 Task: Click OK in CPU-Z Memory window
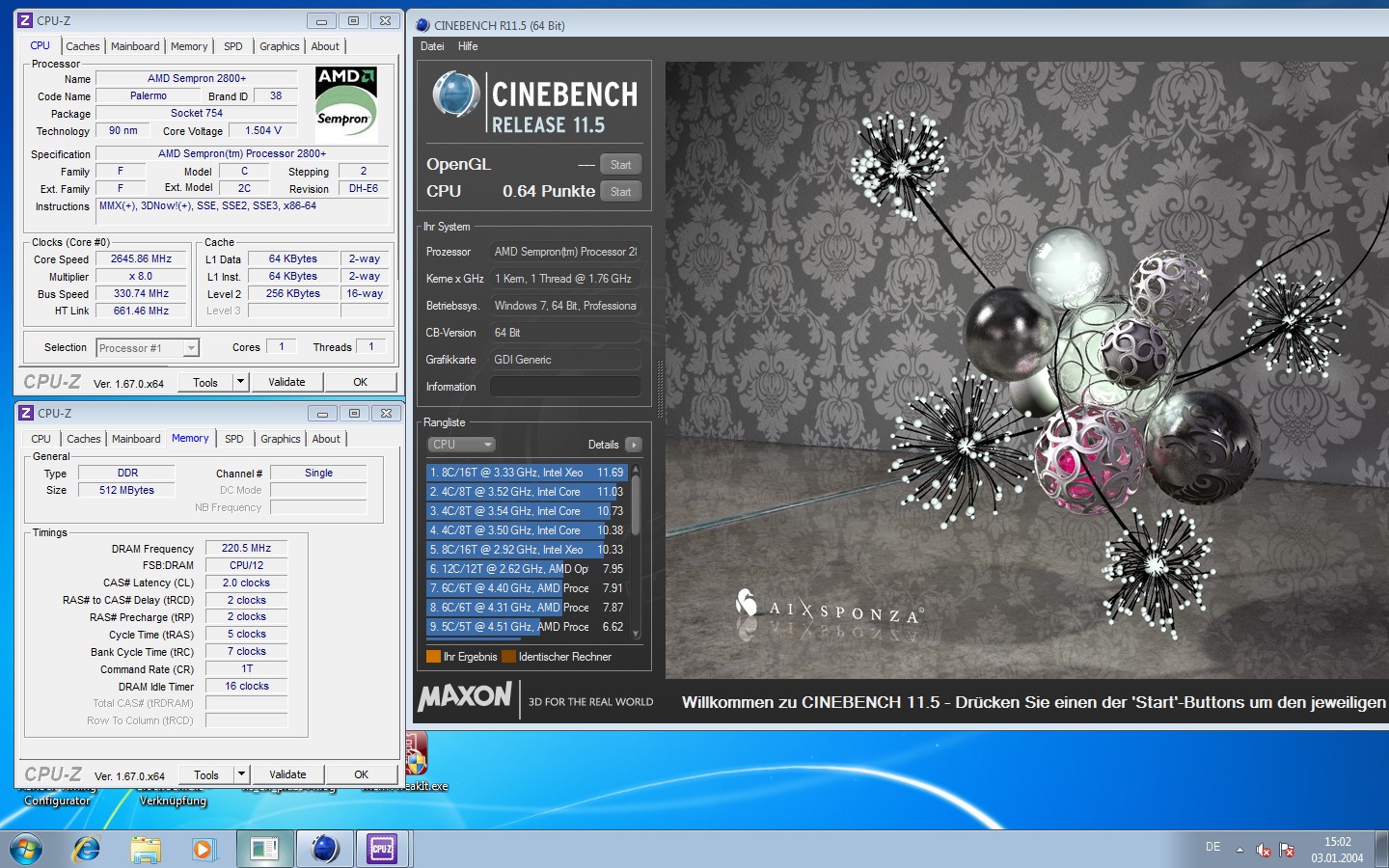coord(362,774)
